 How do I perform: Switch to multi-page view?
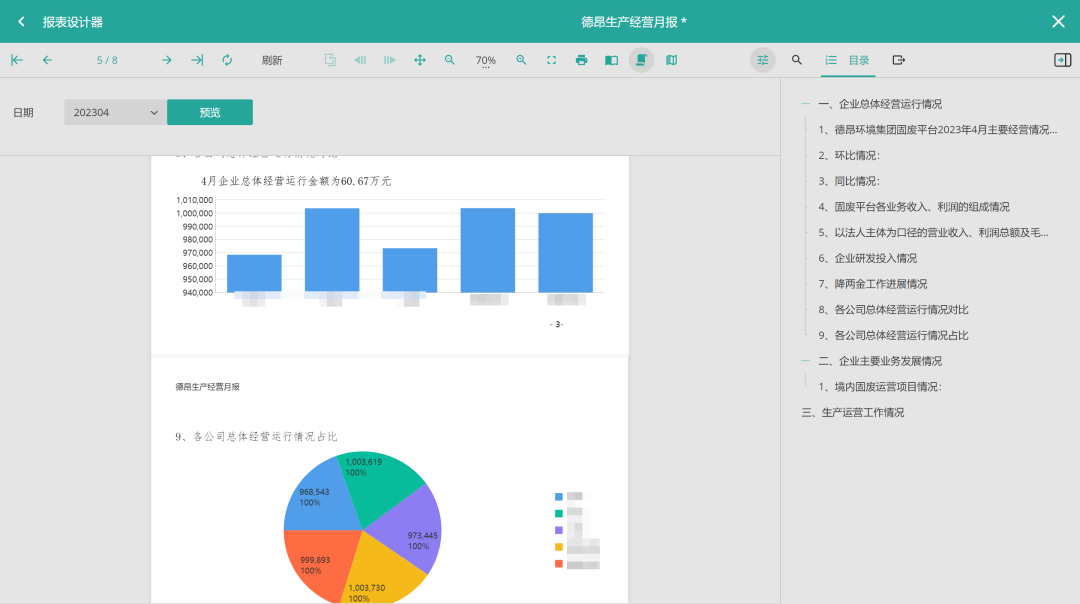tap(672, 61)
